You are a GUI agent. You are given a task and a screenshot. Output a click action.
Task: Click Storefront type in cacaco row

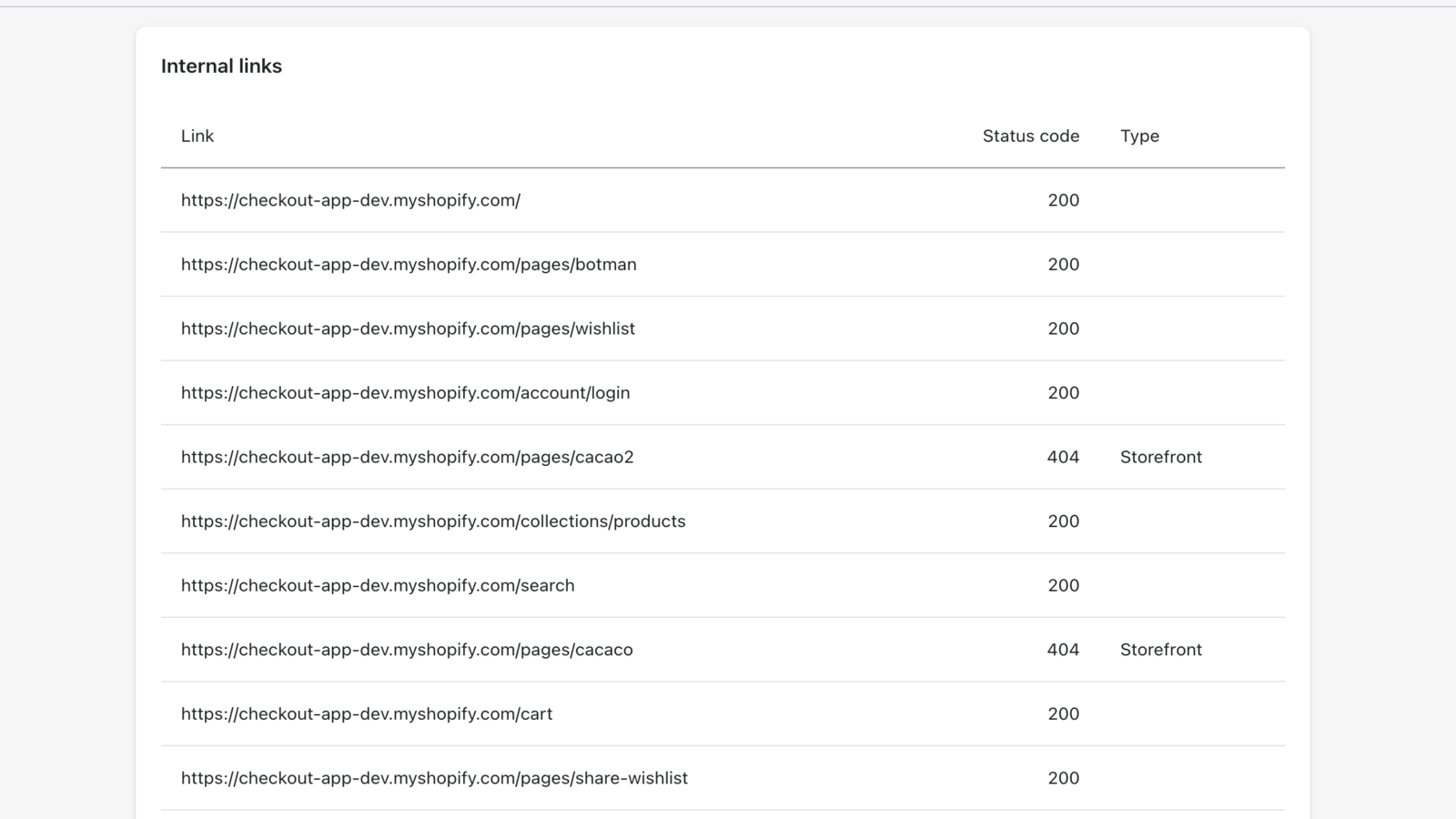click(1160, 650)
